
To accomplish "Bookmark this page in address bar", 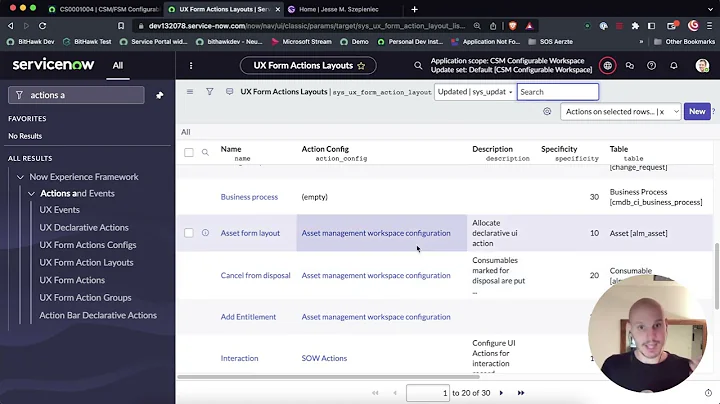I will (x=121, y=26).
